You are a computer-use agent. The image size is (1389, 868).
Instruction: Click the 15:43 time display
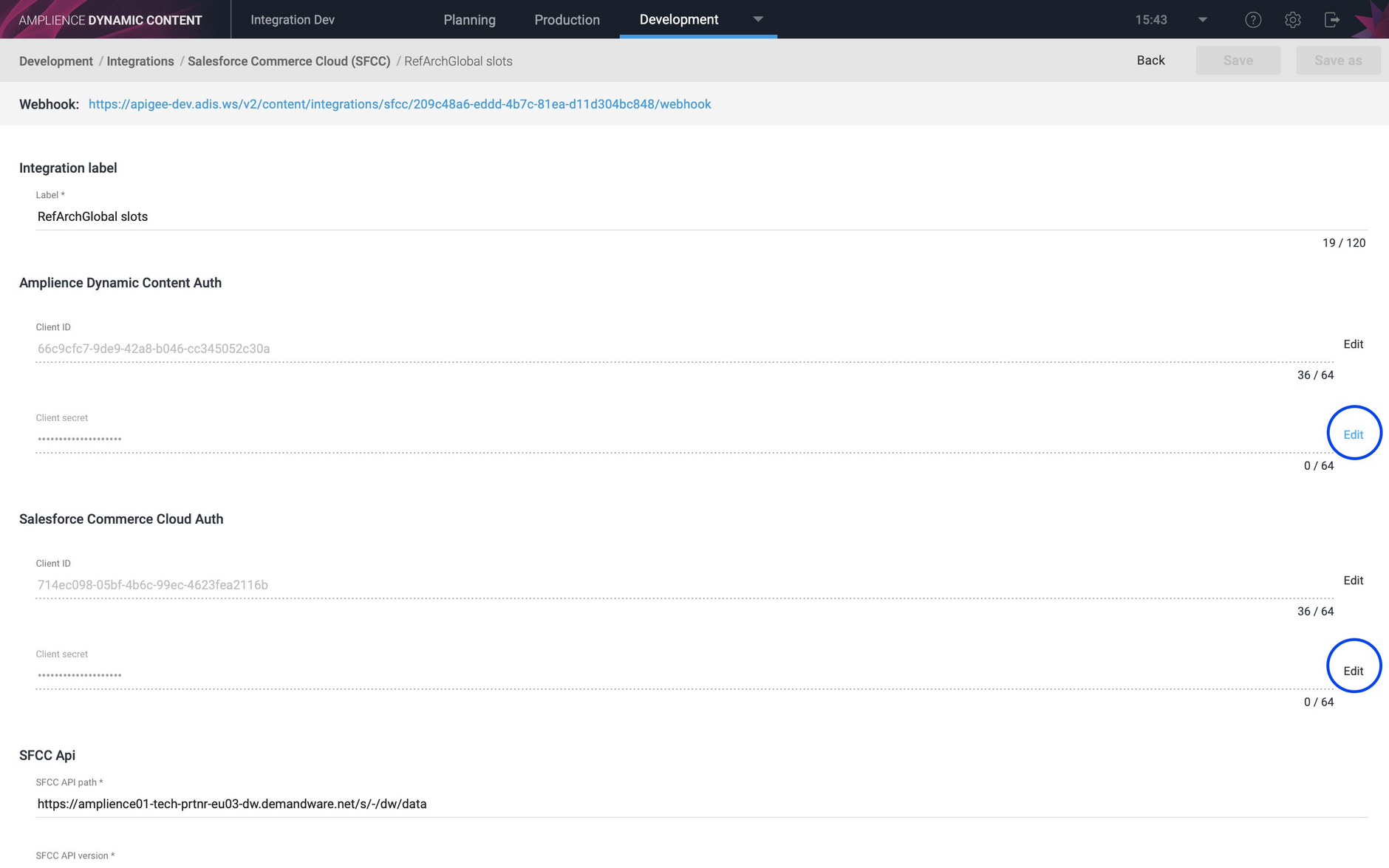(x=1151, y=20)
